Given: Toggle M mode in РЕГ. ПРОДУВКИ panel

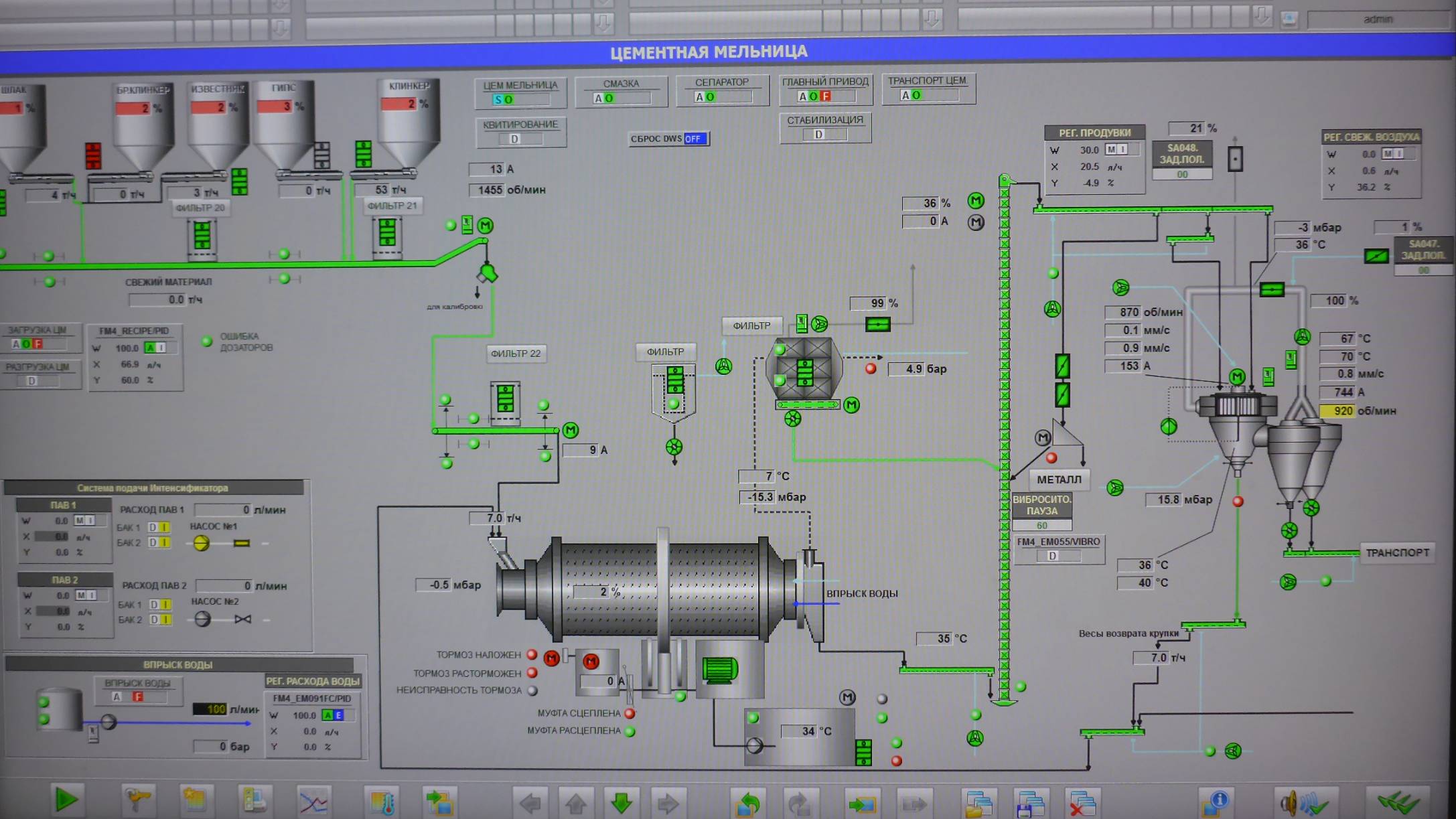Looking at the screenshot, I should 1112,149.
